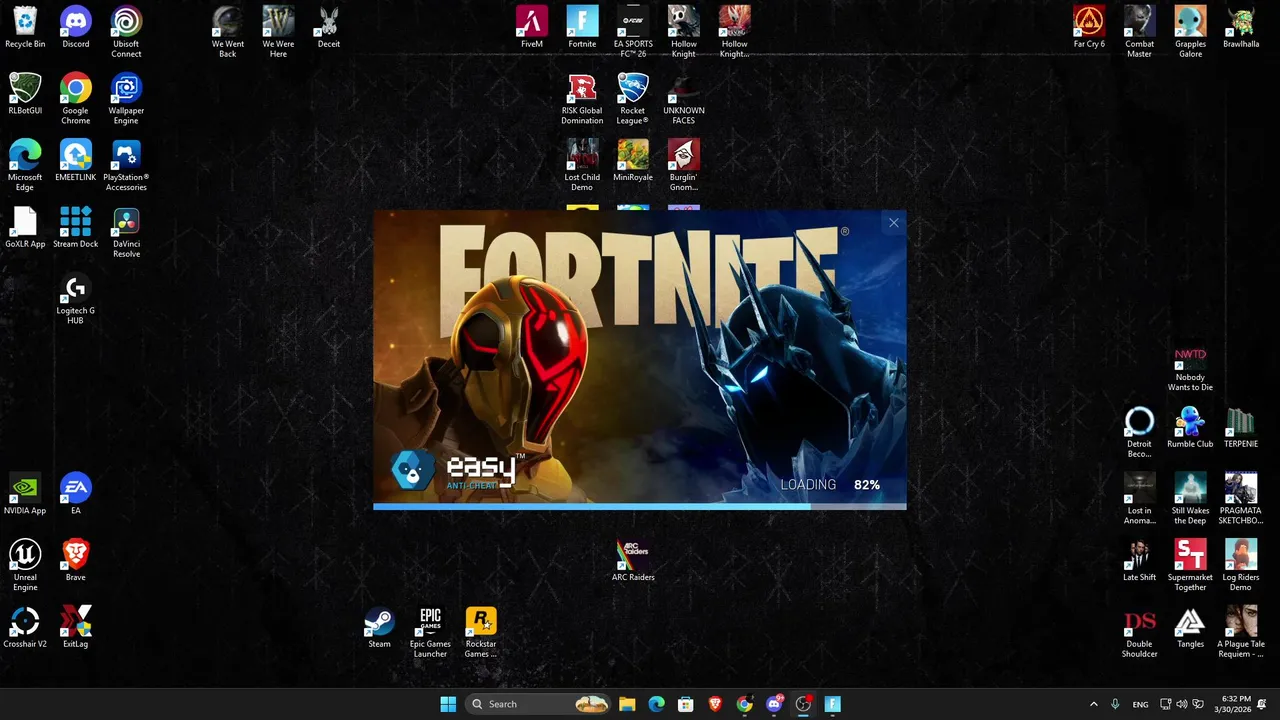The image size is (1280, 720).
Task: Launch the Brawlhalla desktop shortcut
Action: point(1241,27)
